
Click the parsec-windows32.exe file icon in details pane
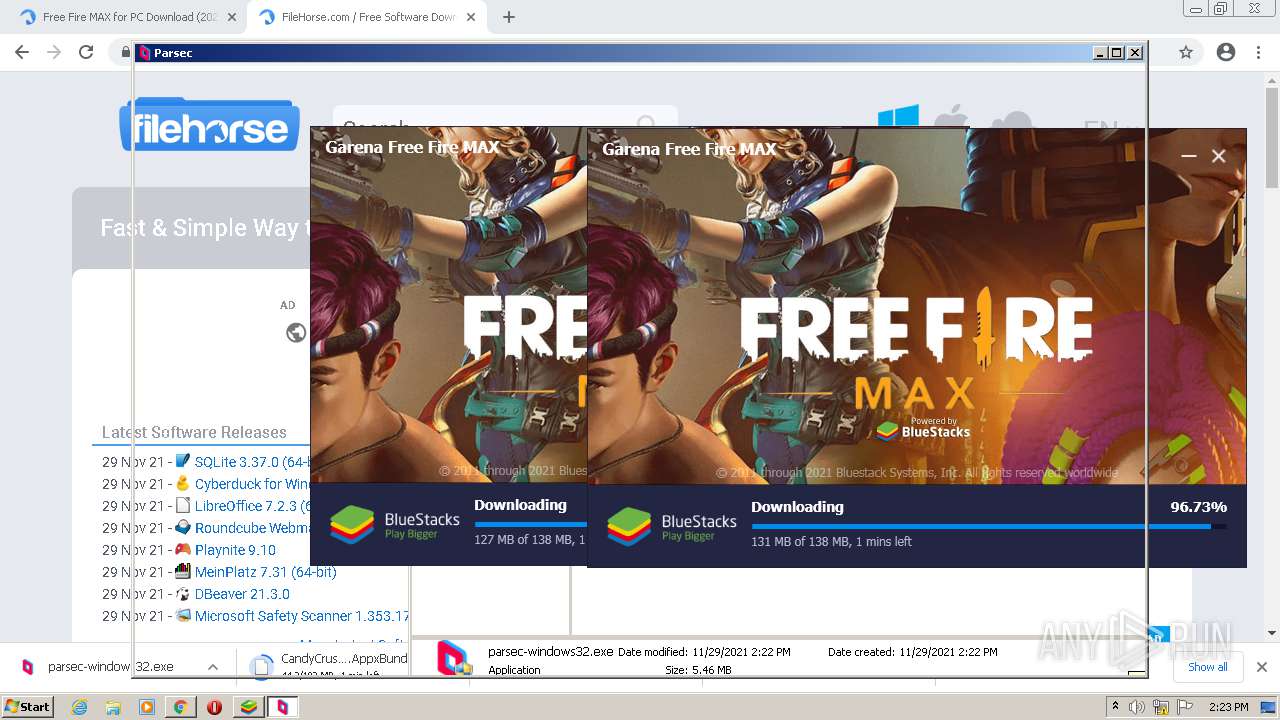[454, 658]
